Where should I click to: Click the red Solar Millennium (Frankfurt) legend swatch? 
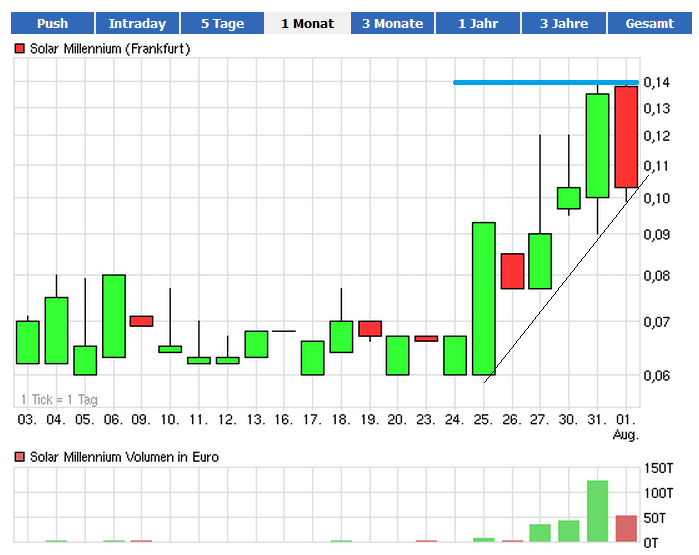point(20,48)
